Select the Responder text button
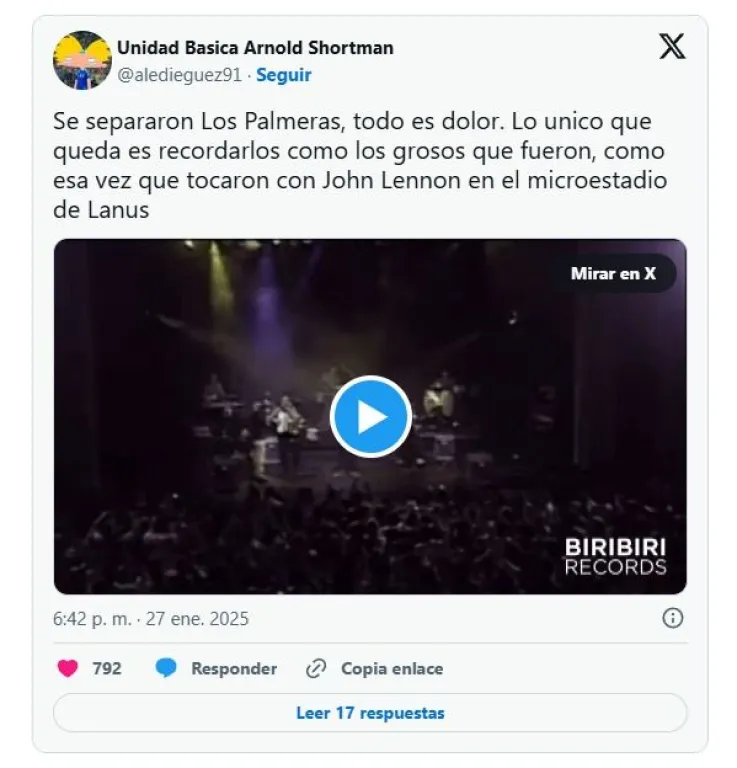The image size is (737, 768). point(234,669)
